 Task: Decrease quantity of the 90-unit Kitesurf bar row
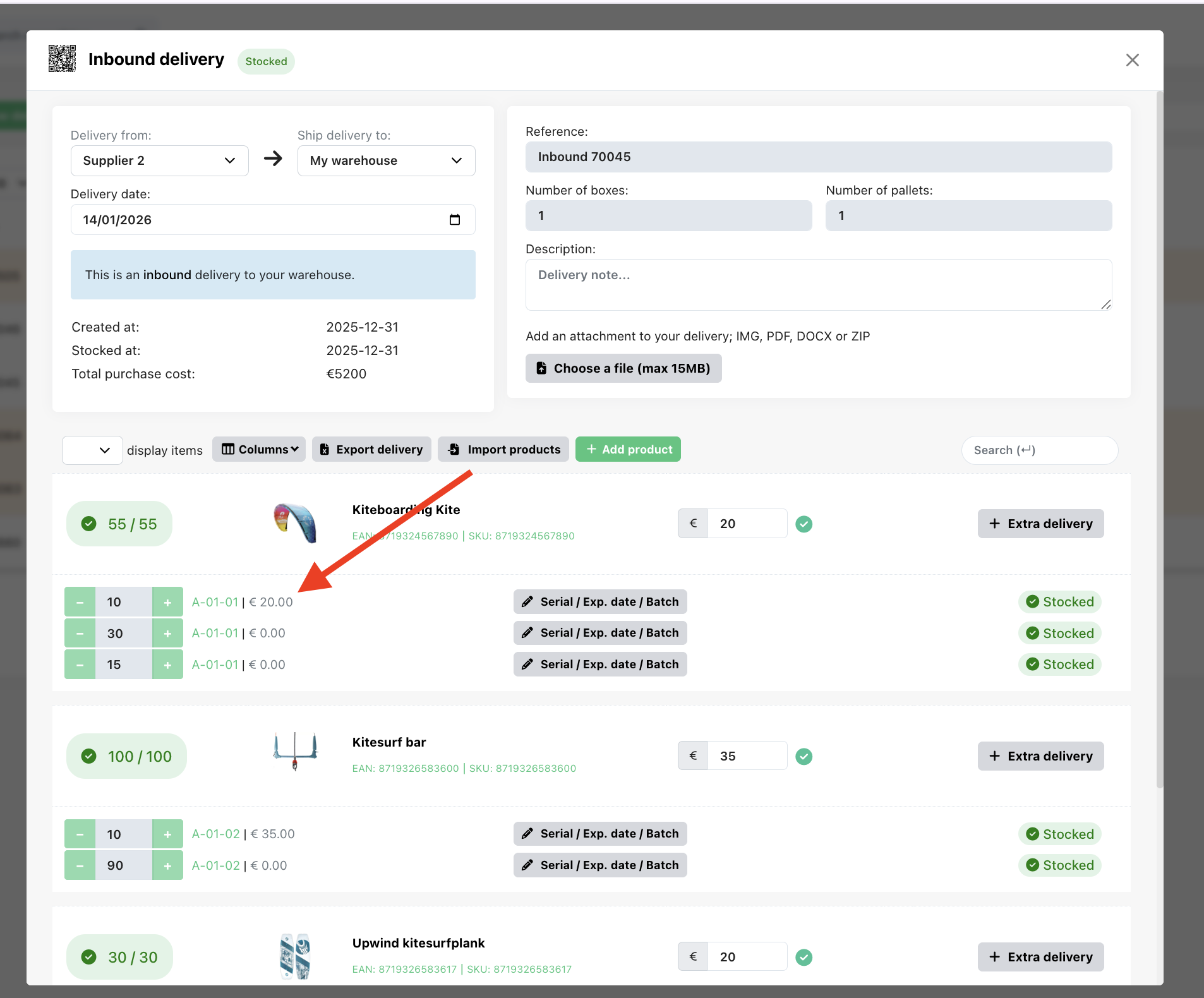pyautogui.click(x=80, y=865)
